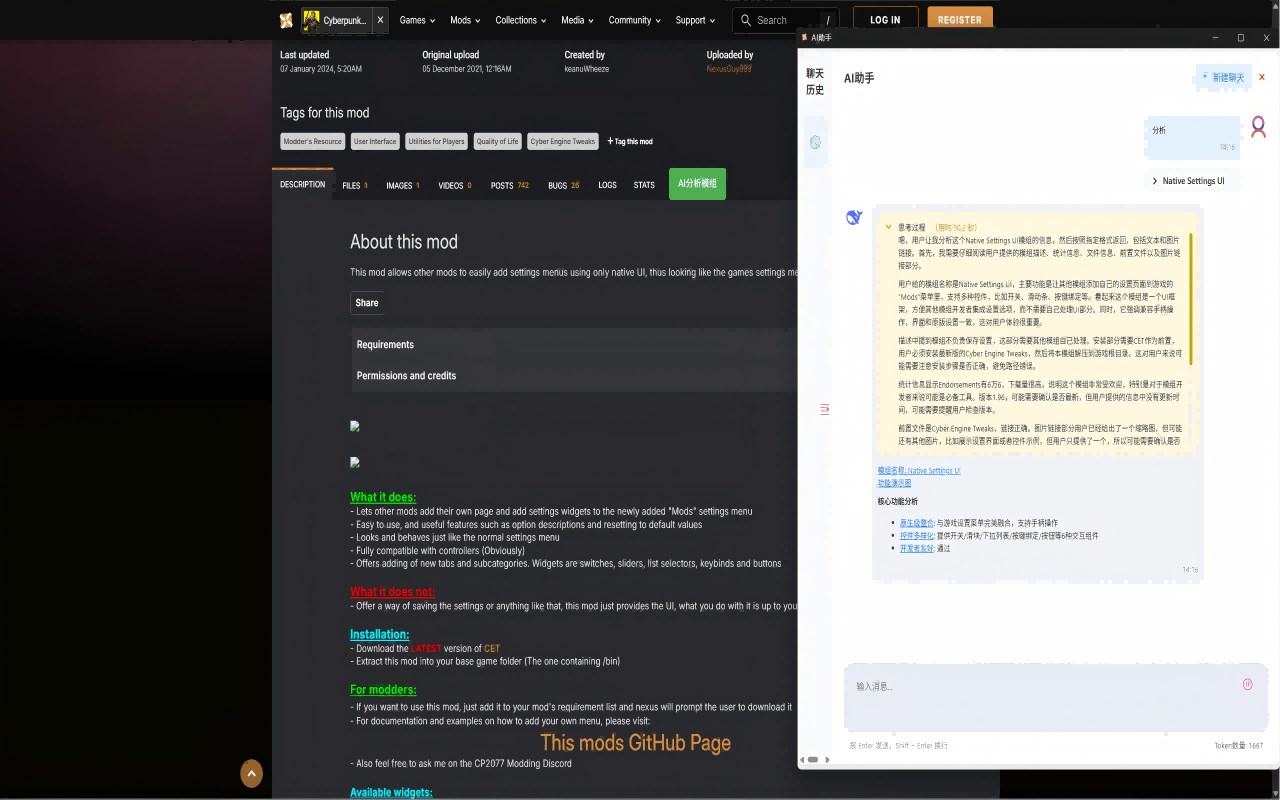This screenshot has width=1280, height=800.
Task: Open the CET link under Installation
Action: [x=492, y=649]
